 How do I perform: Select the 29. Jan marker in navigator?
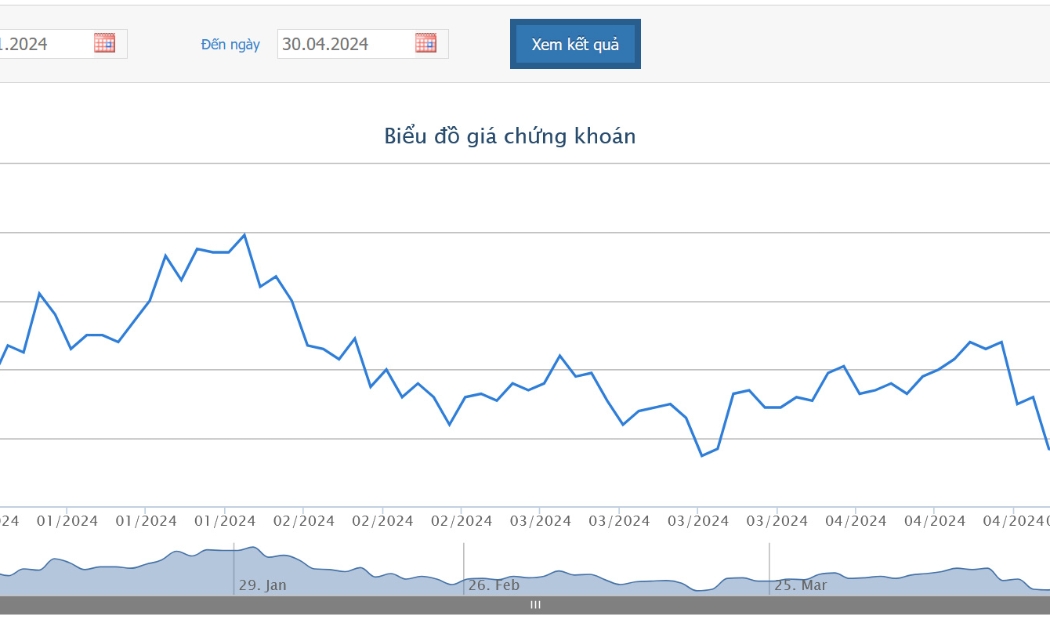[262, 585]
